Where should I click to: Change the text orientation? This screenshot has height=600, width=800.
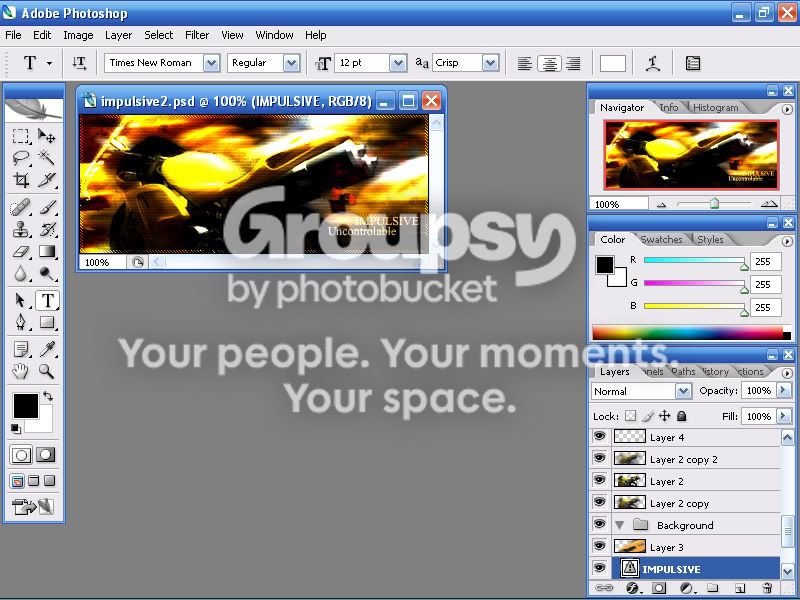(x=79, y=63)
